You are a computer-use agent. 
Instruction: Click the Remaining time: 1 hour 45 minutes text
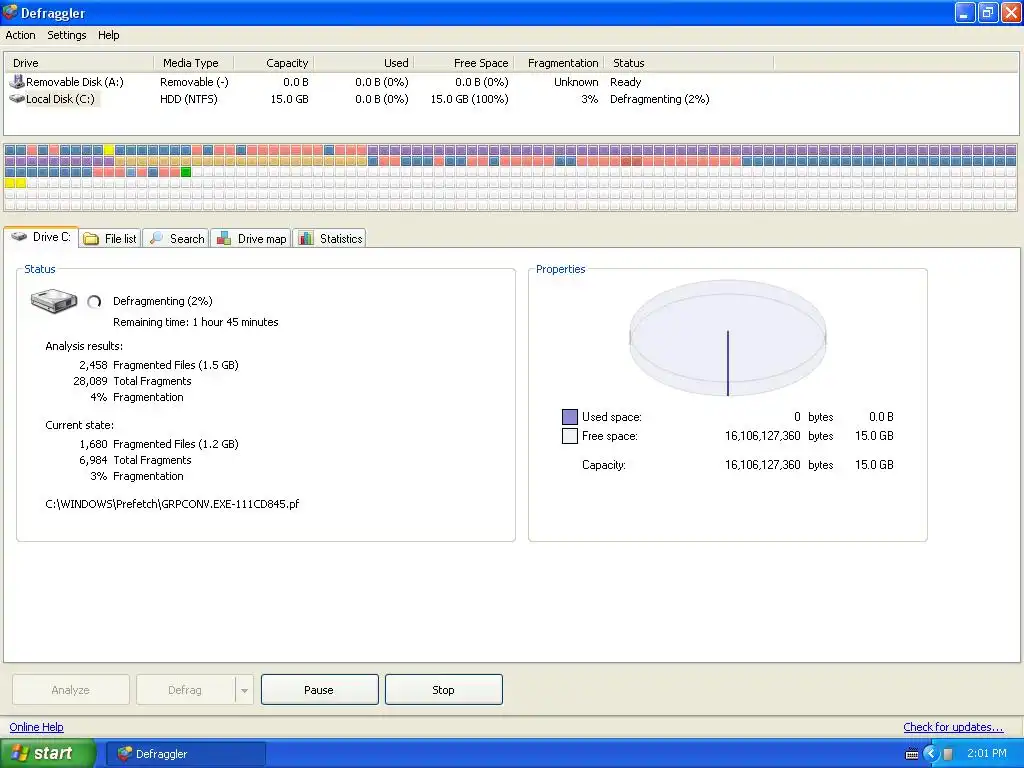(196, 322)
